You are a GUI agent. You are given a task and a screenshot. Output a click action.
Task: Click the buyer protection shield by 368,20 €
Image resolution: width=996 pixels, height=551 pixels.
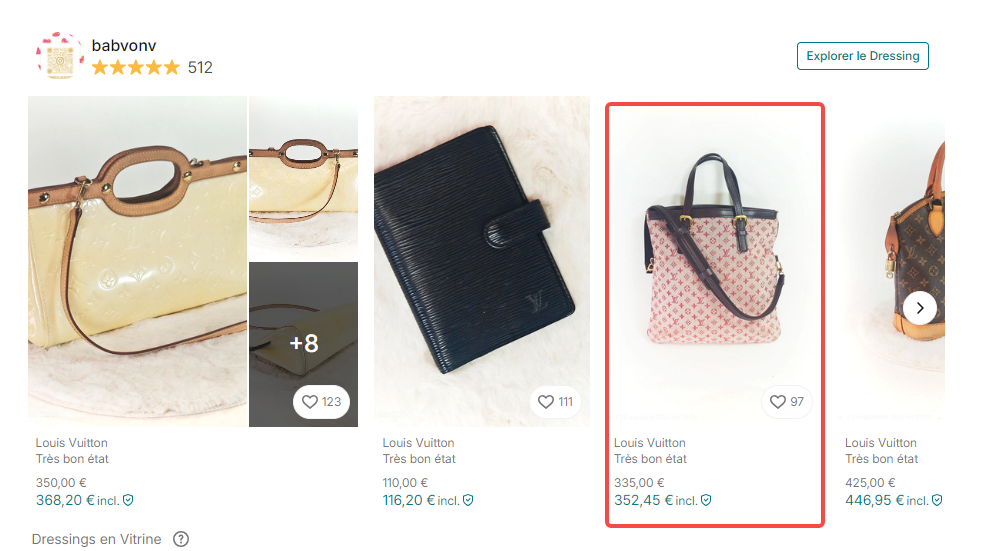coord(128,500)
